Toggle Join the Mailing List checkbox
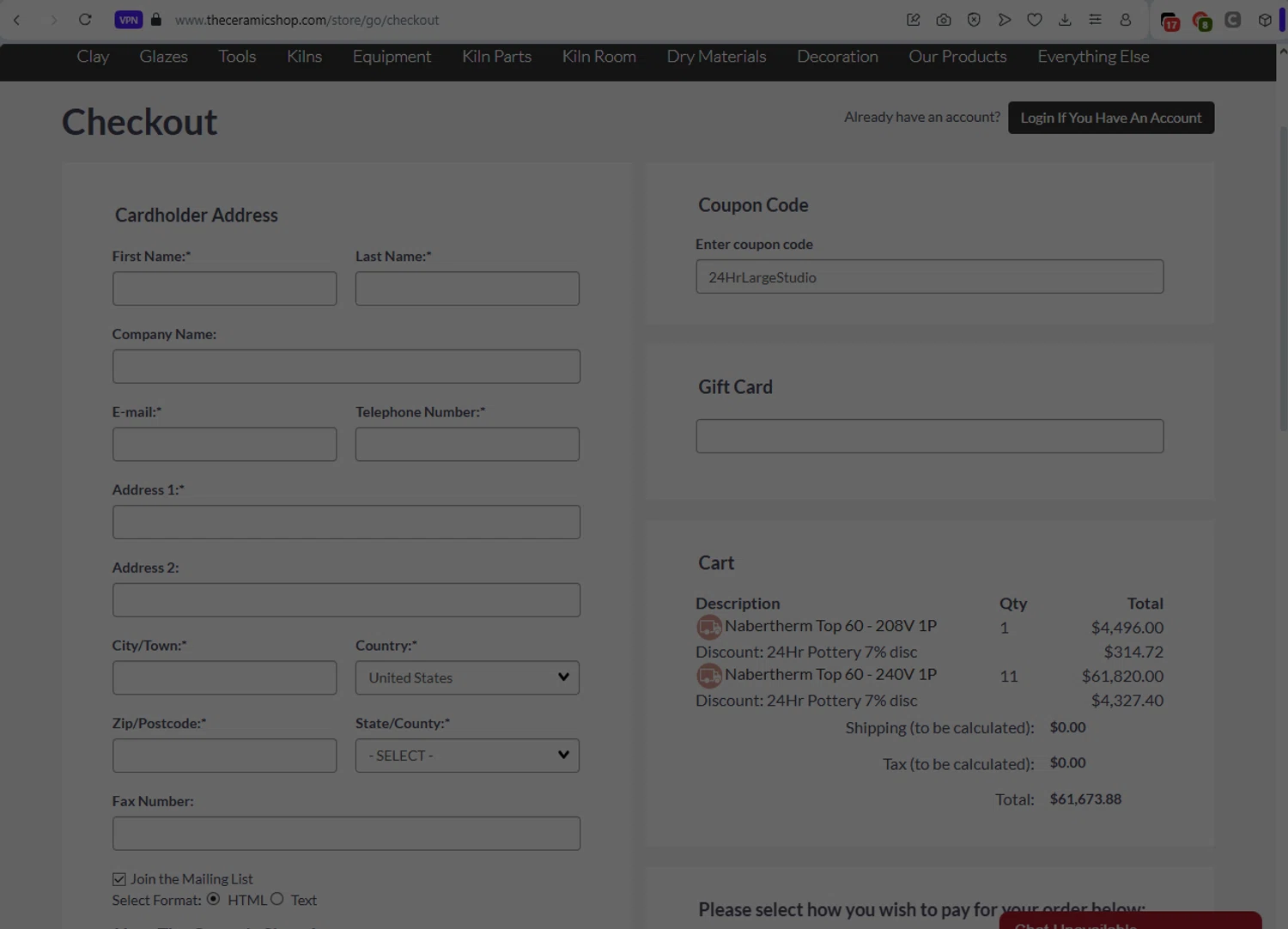 pyautogui.click(x=119, y=879)
